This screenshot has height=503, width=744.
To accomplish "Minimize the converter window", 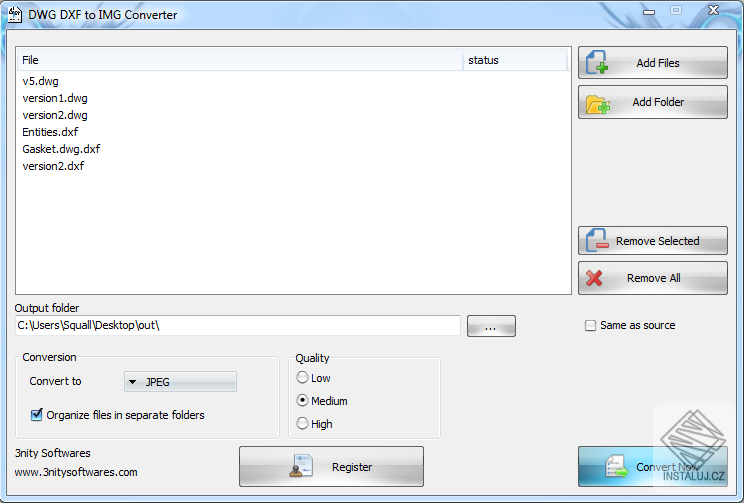I will click(649, 11).
